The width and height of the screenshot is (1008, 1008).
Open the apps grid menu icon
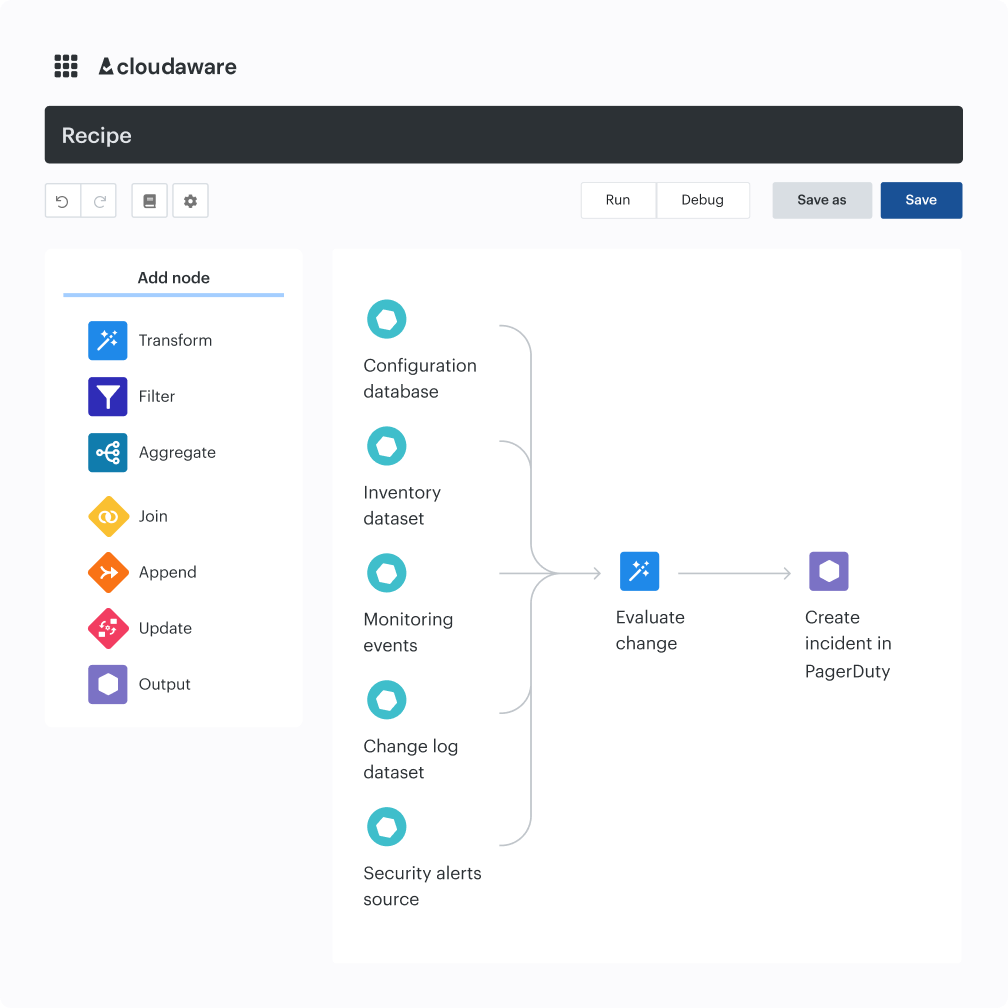point(66,67)
